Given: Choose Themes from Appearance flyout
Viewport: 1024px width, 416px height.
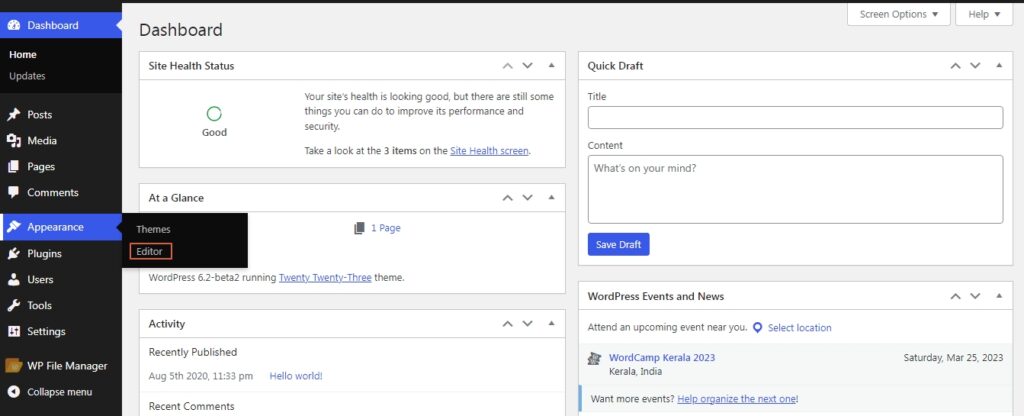Looking at the screenshot, I should tap(153, 230).
